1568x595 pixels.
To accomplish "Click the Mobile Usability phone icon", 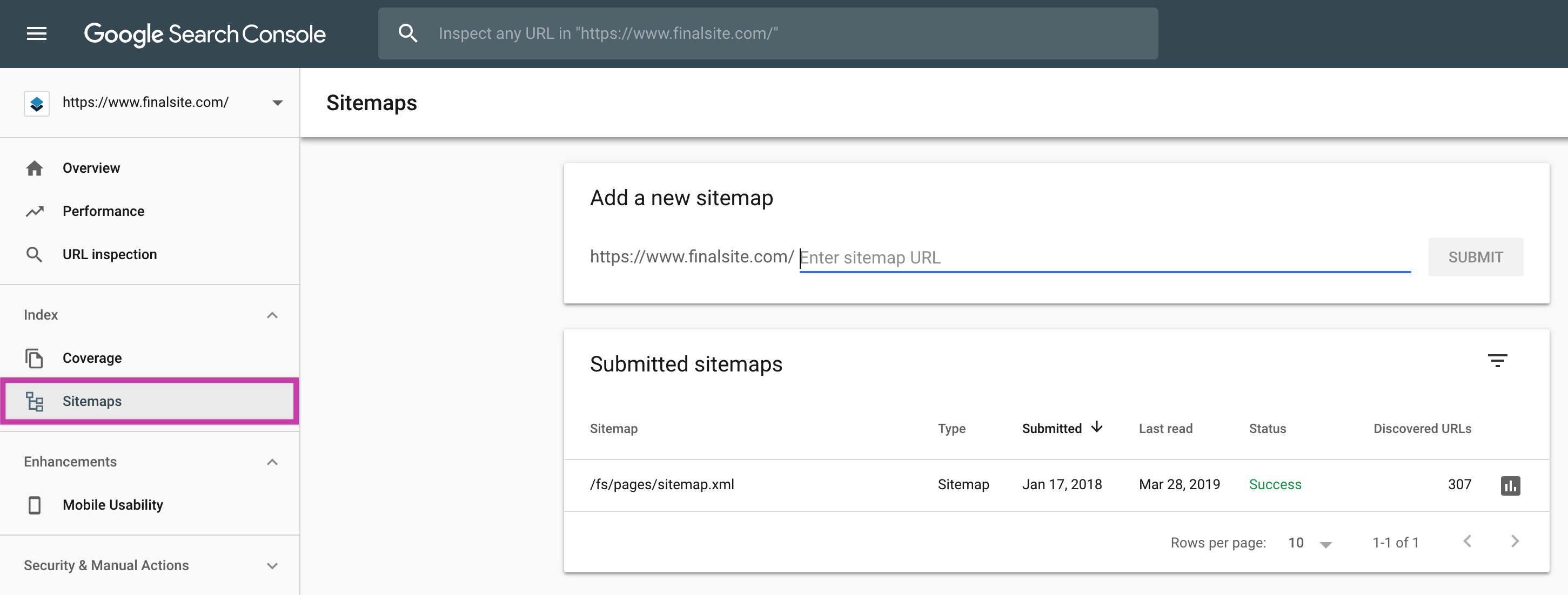I will click(35, 505).
